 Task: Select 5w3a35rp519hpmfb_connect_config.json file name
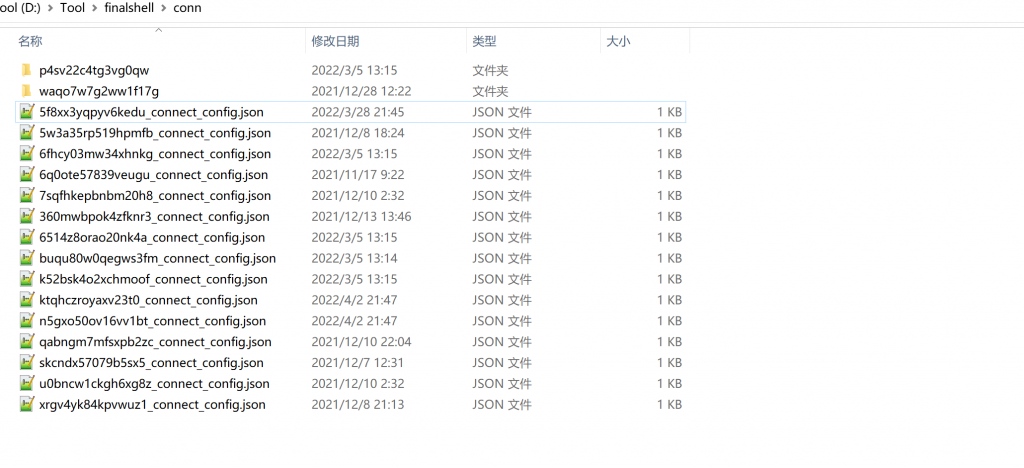(x=155, y=133)
